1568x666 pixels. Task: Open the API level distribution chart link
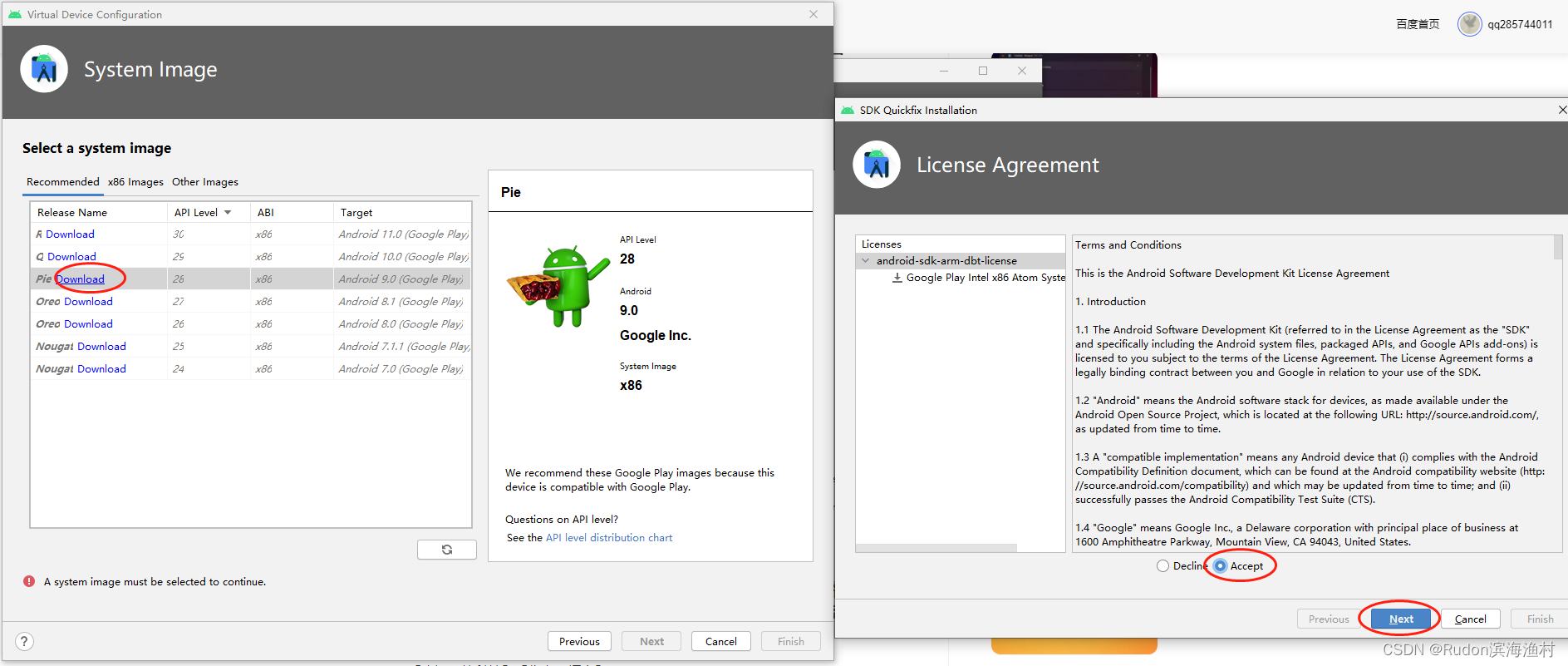click(609, 538)
